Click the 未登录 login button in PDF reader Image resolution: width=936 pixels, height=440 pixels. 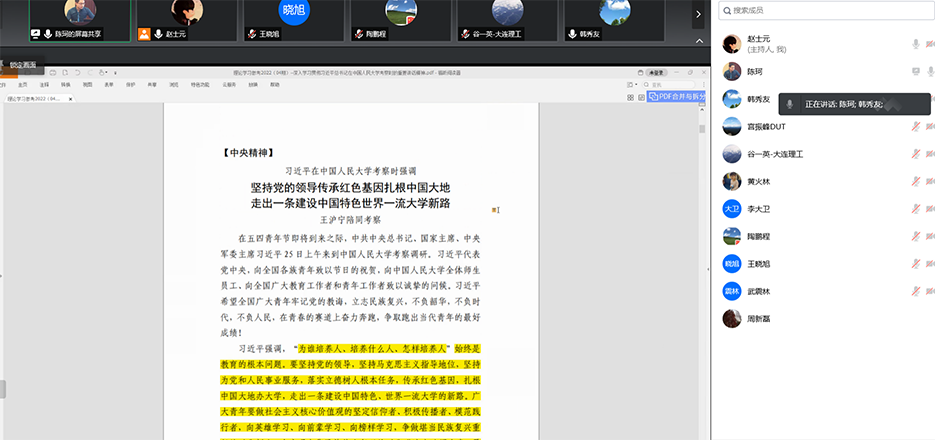pyautogui.click(x=657, y=73)
